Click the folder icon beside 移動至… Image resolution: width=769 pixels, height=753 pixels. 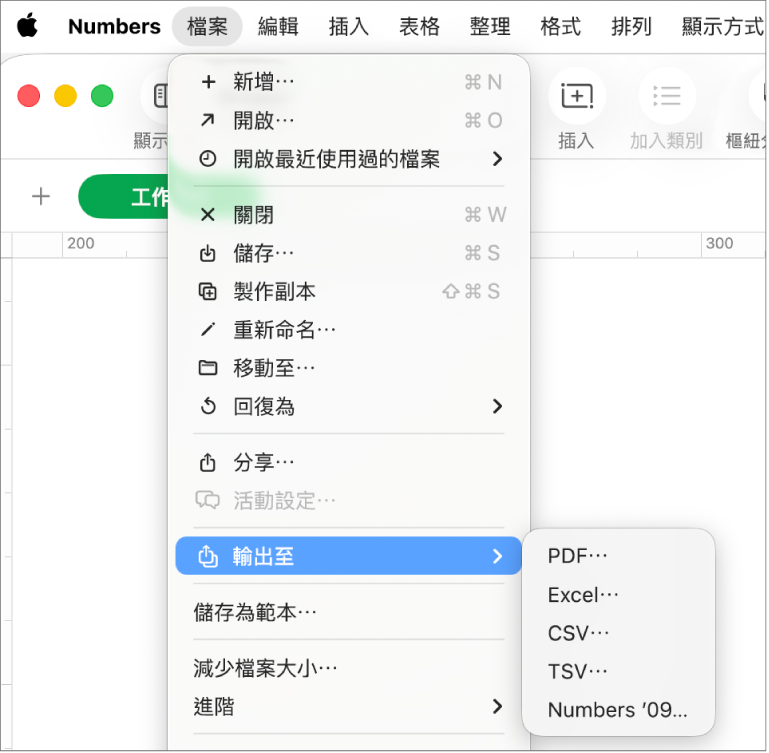coord(208,367)
